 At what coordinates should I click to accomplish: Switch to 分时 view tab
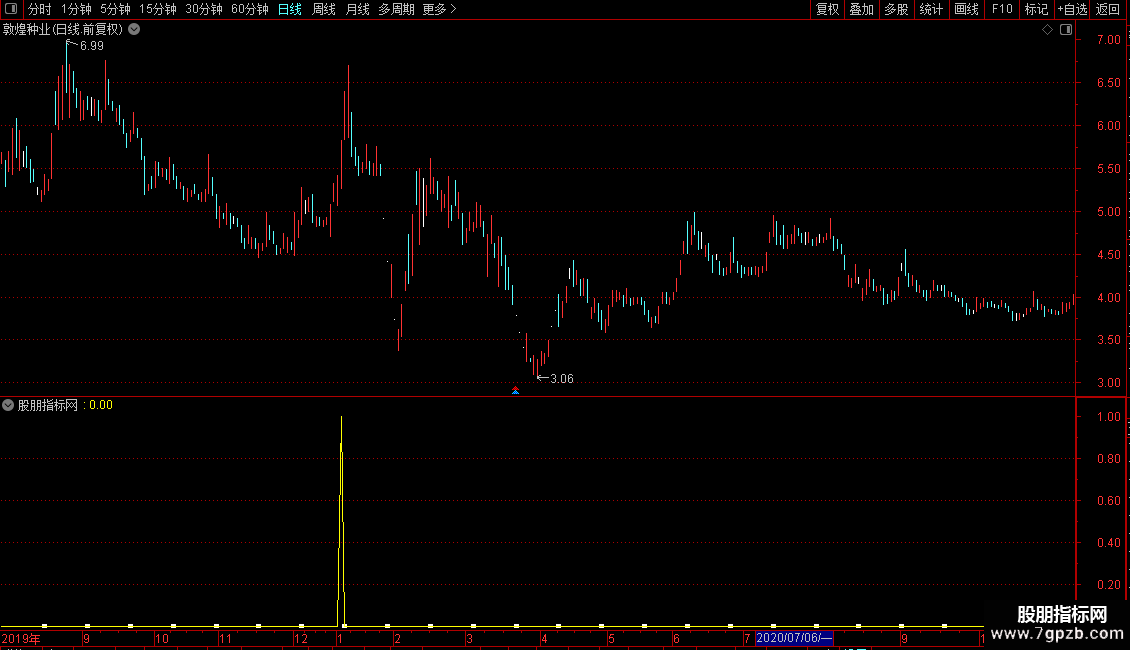click(x=40, y=9)
